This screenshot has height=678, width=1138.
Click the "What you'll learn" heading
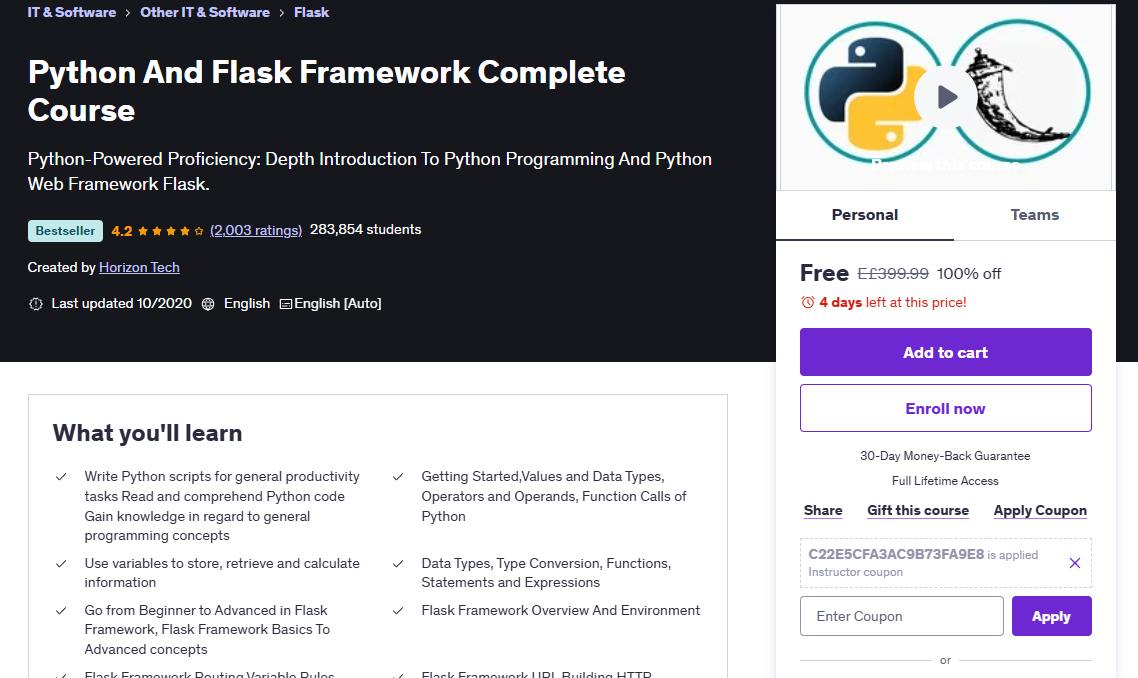pyautogui.click(x=147, y=433)
